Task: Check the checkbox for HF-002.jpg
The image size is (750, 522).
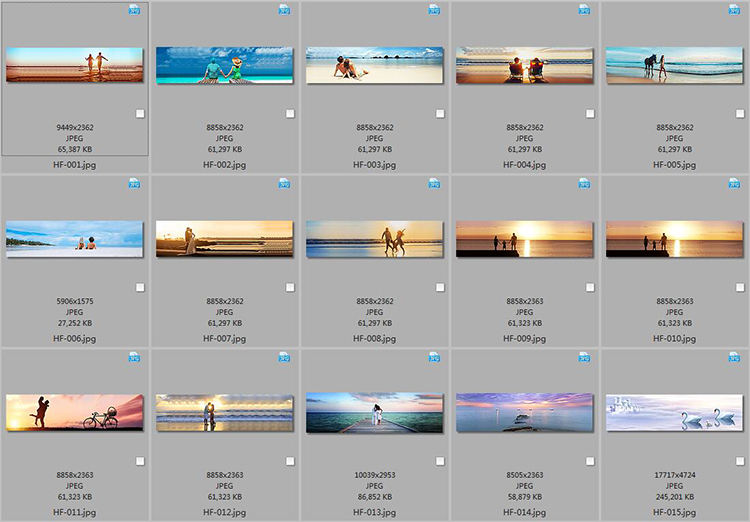Action: click(290, 114)
